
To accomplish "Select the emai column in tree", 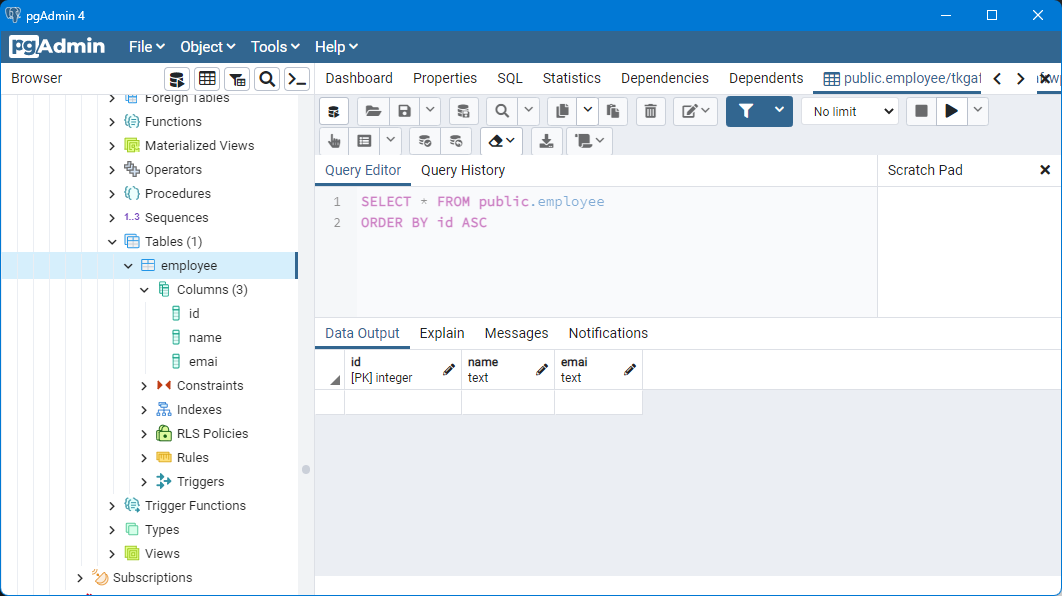I will tap(203, 362).
